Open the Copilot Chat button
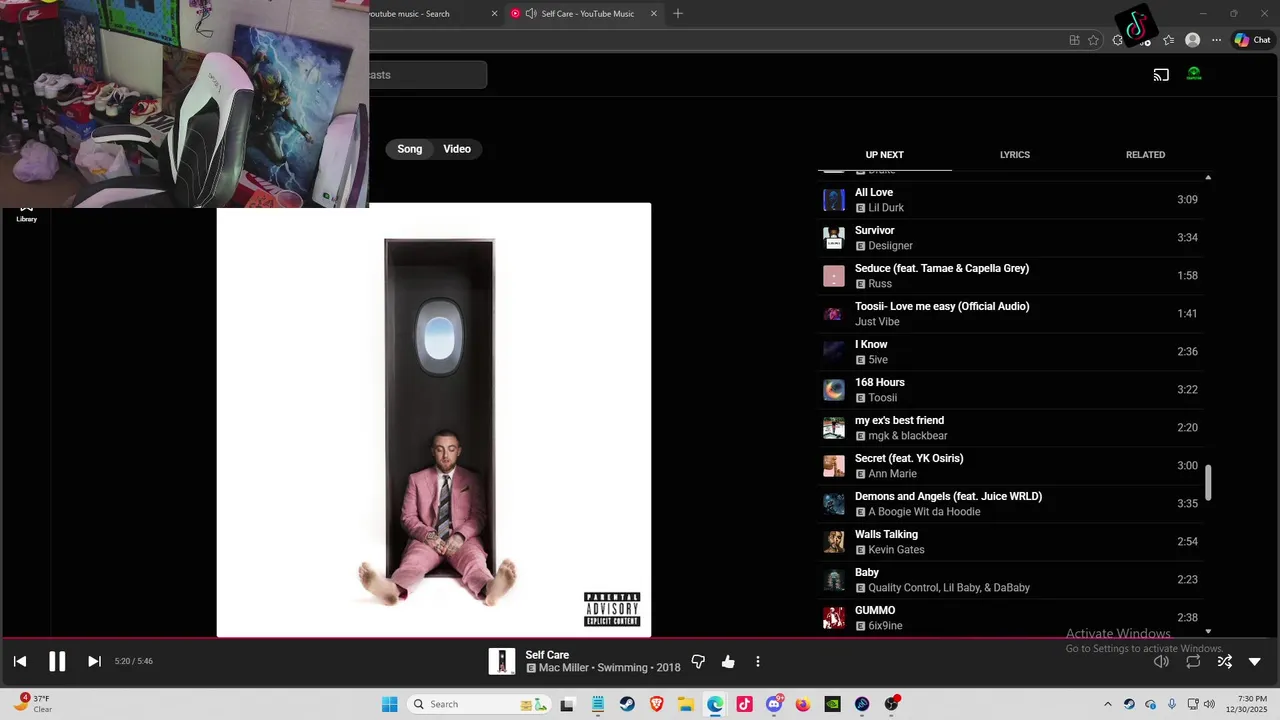The height and width of the screenshot is (720, 1280). point(1252,40)
